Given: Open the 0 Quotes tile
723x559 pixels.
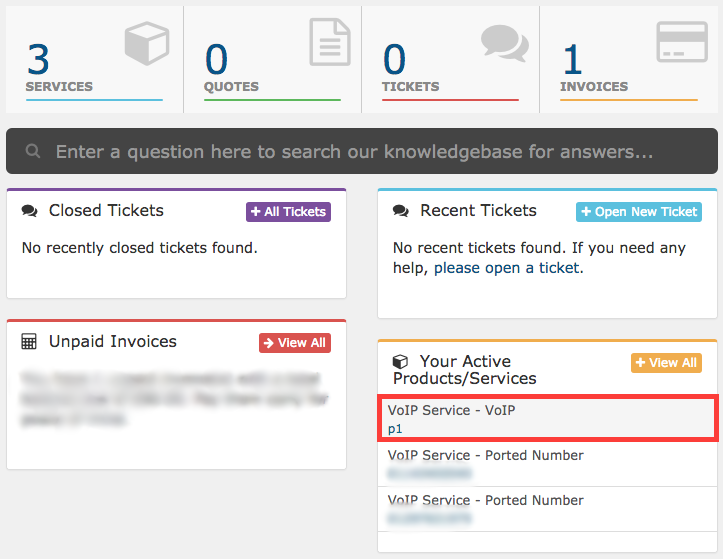Looking at the screenshot, I should 273,59.
